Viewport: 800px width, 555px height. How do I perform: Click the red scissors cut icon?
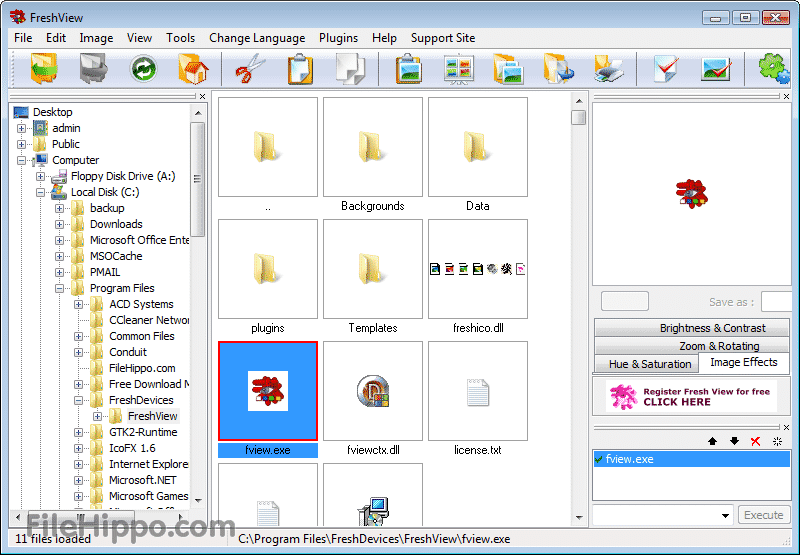[251, 68]
